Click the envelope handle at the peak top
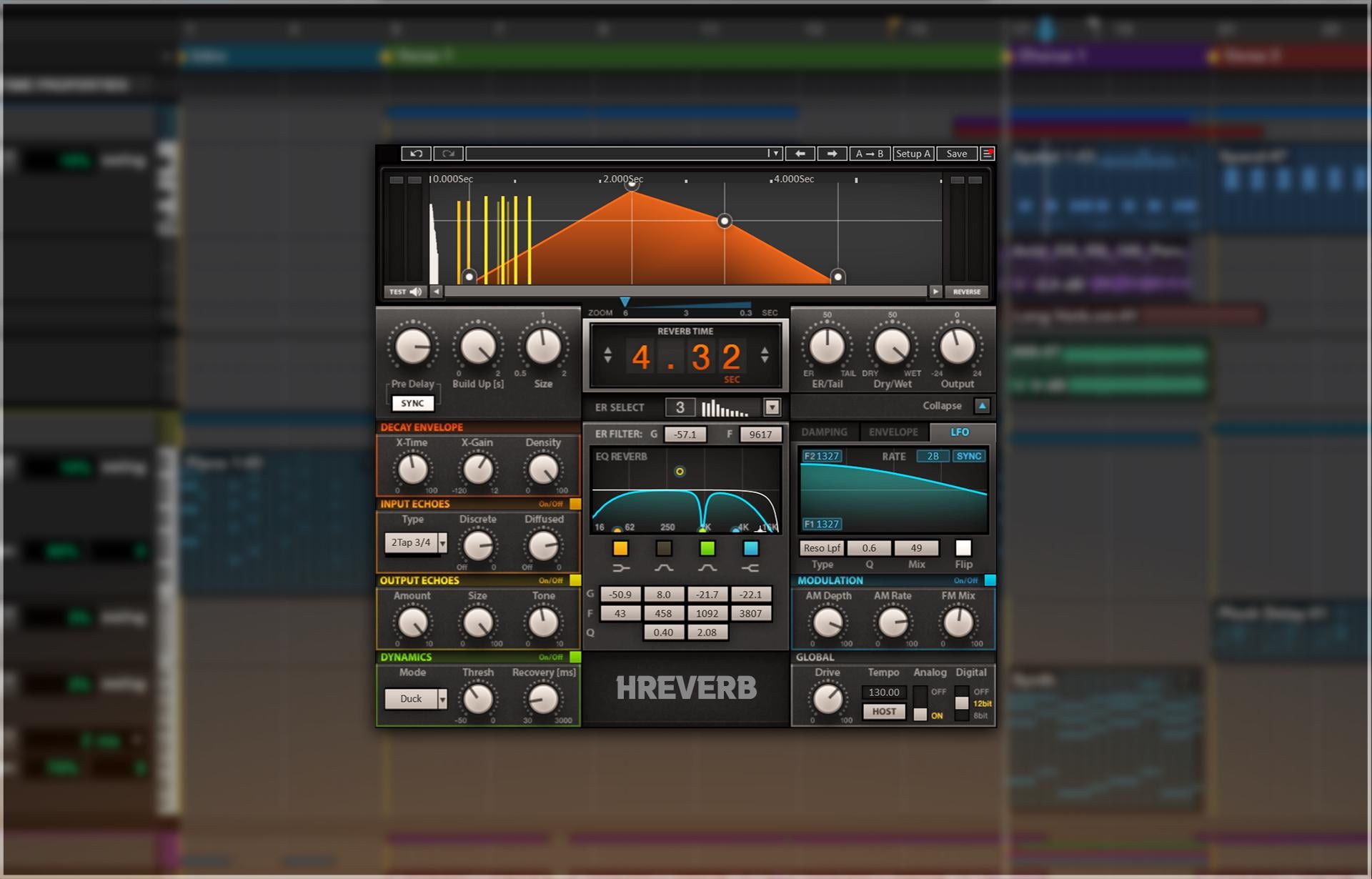The width and height of the screenshot is (1372, 879). click(x=632, y=184)
